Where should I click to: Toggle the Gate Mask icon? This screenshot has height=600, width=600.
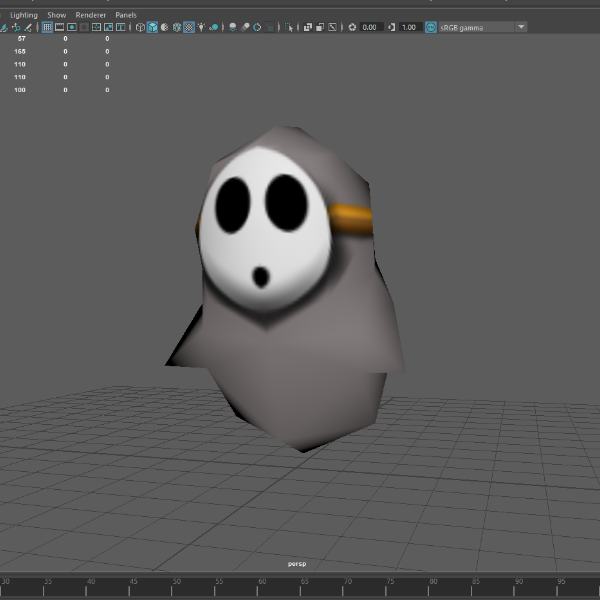coord(84,27)
